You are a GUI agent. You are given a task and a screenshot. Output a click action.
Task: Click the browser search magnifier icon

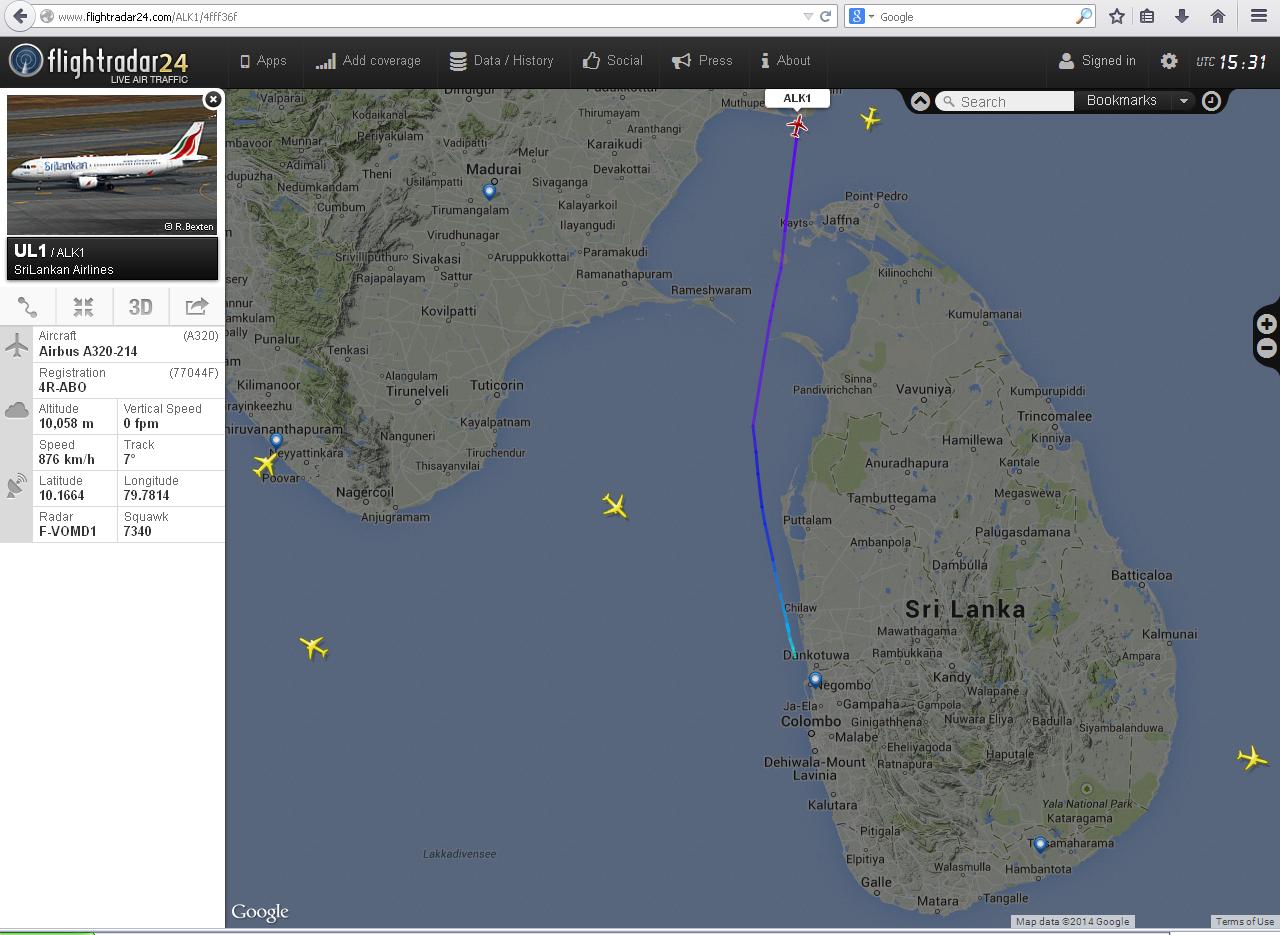[1084, 17]
